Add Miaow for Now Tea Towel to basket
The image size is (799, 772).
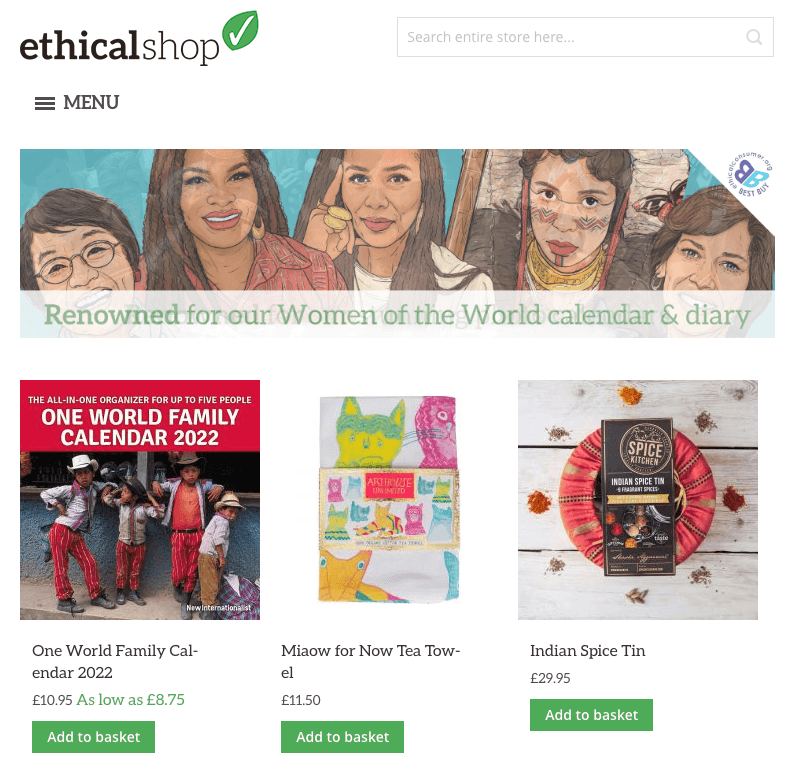pyautogui.click(x=342, y=737)
